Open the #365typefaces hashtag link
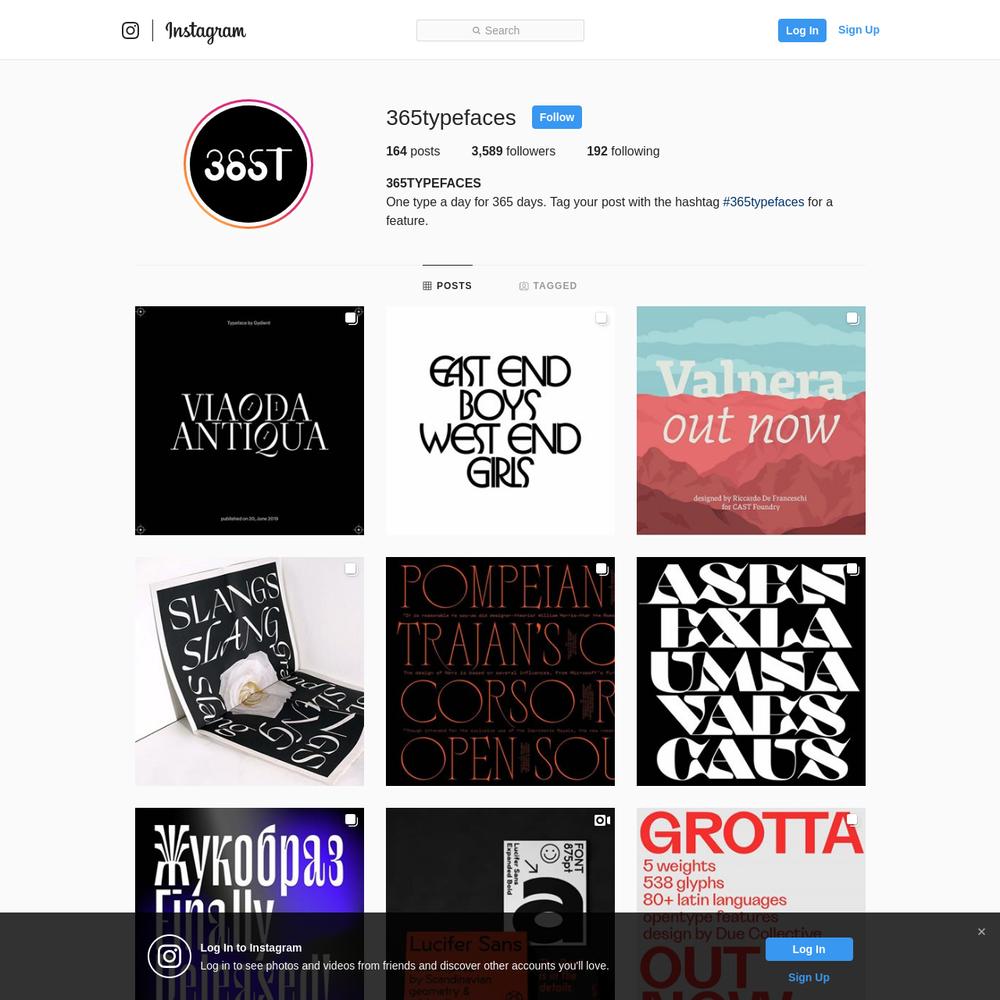 [763, 202]
